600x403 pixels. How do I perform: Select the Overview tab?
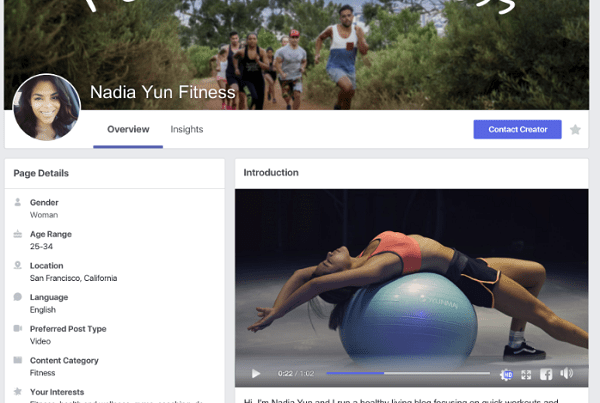click(x=128, y=129)
